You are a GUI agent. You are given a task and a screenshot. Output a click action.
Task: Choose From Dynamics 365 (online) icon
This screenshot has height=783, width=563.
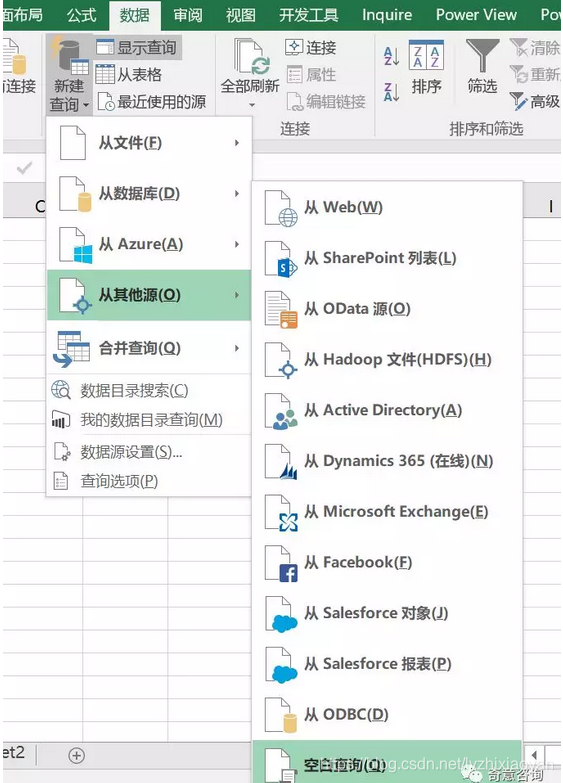click(x=280, y=461)
